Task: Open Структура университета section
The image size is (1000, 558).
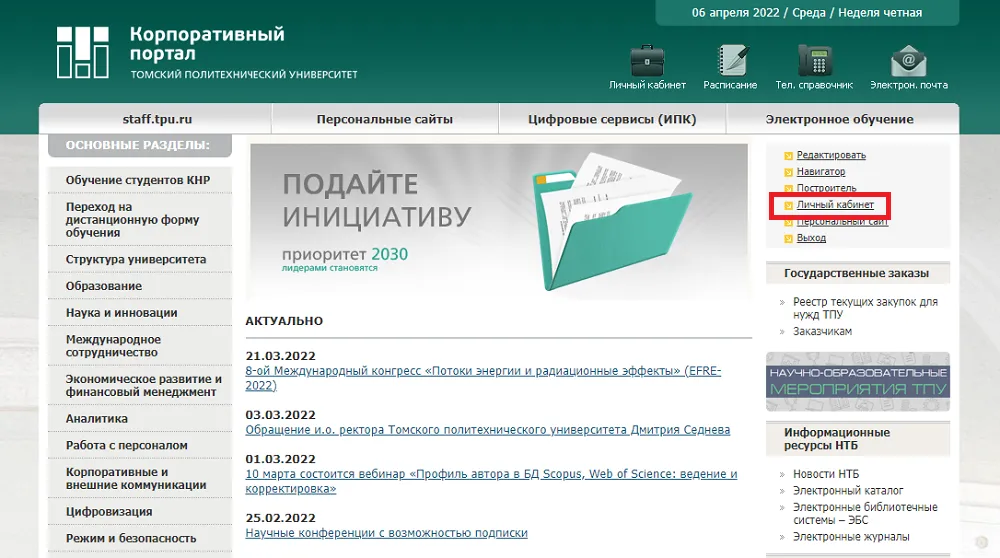Action: [x=140, y=260]
